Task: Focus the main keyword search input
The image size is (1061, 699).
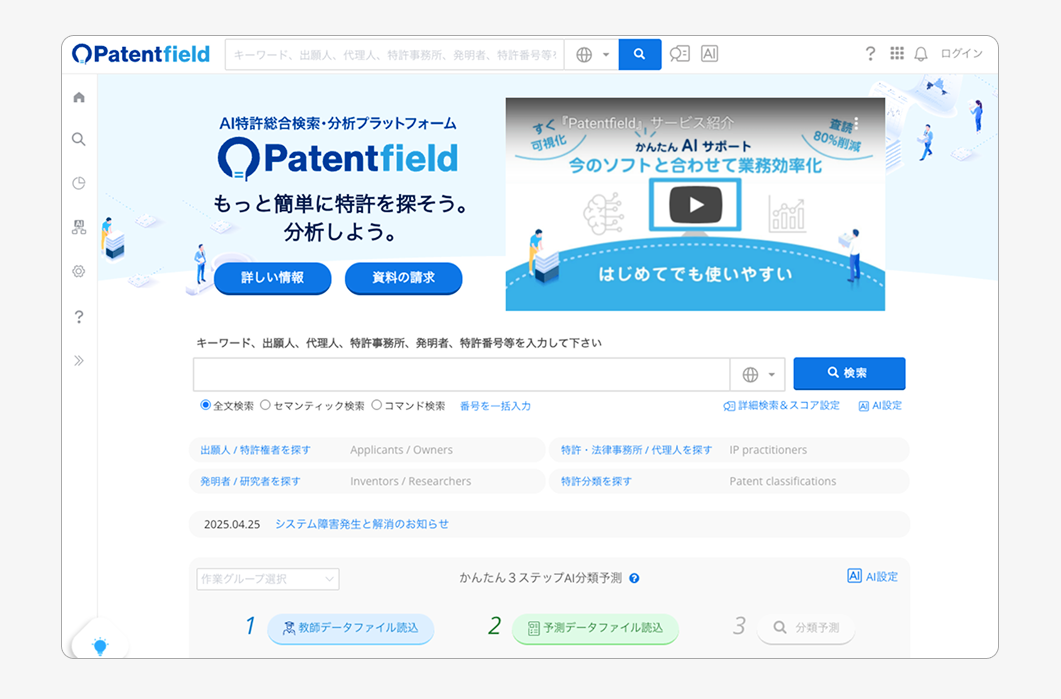Action: (461, 374)
